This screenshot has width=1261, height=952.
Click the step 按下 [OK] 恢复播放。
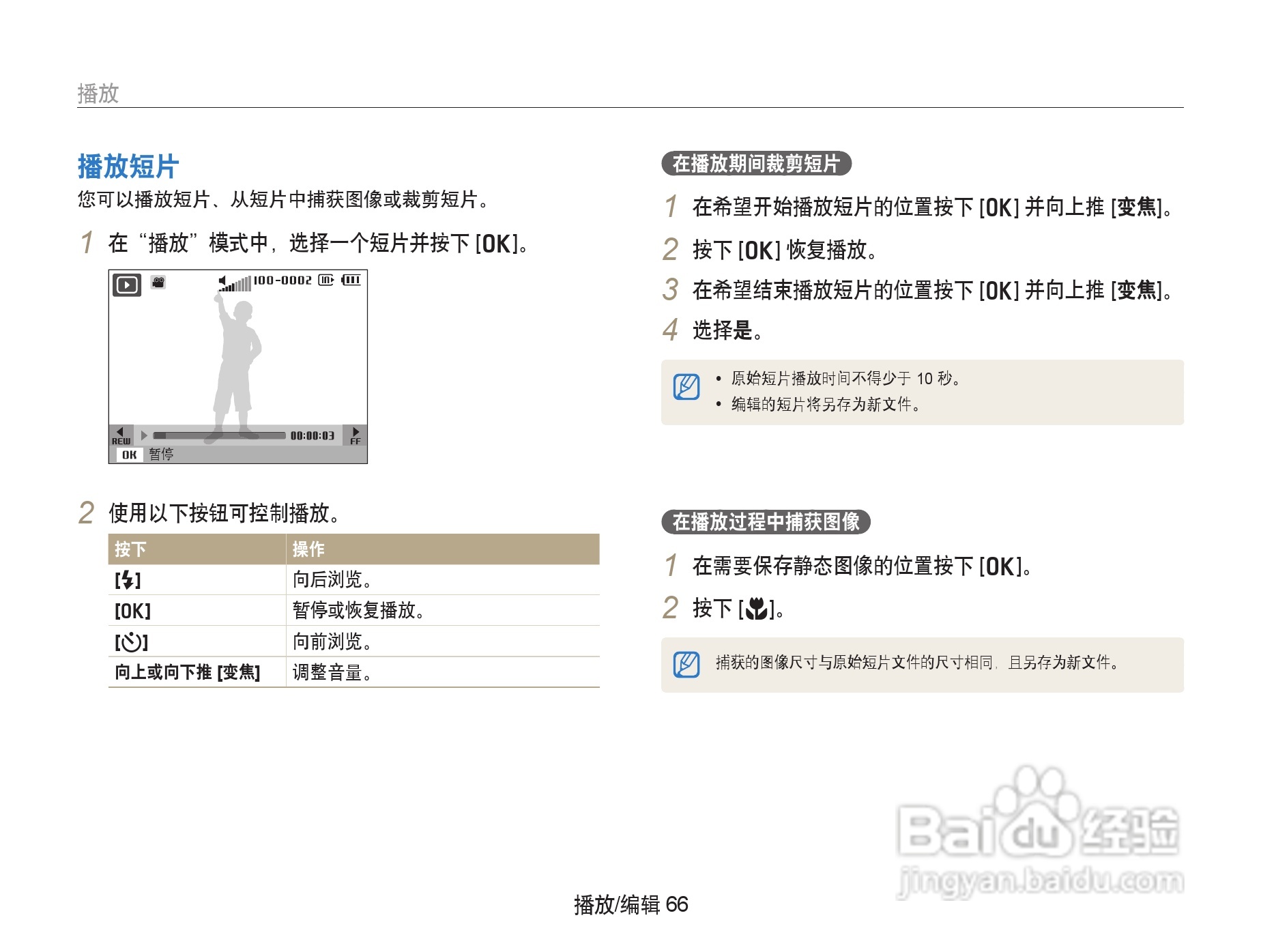click(x=785, y=250)
